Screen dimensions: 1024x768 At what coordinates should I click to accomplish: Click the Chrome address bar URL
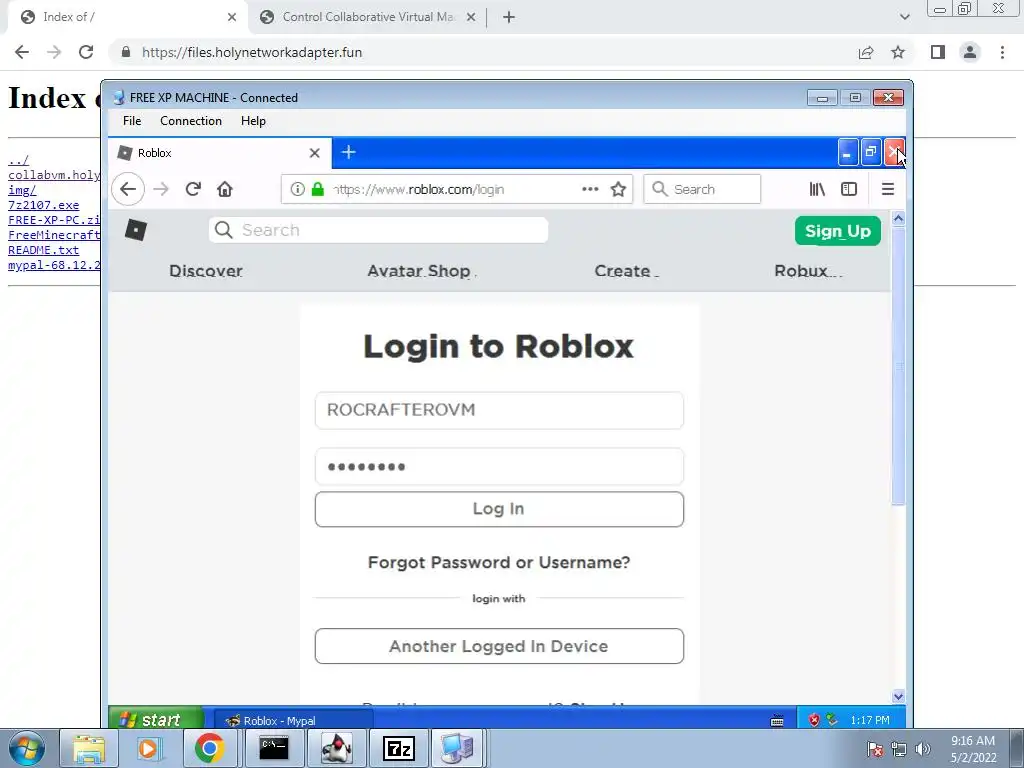(252, 52)
